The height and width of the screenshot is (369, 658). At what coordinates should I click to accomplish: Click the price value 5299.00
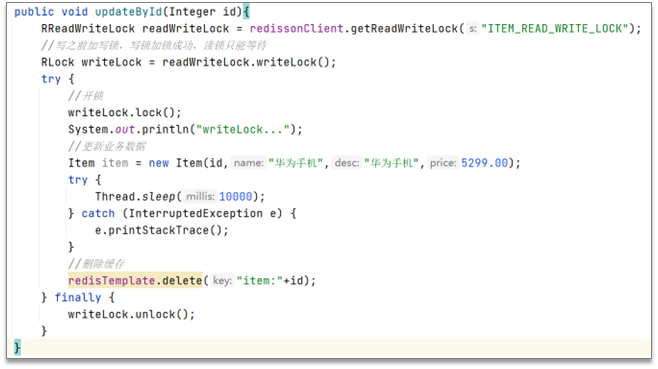484,163
